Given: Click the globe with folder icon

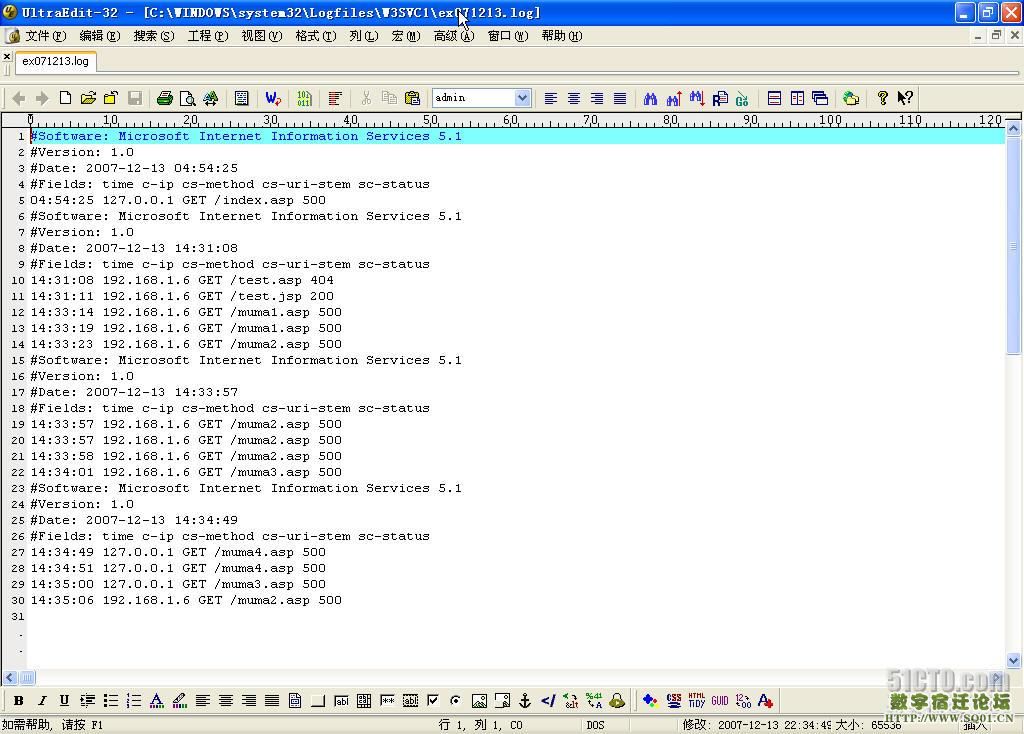Looking at the screenshot, I should 850,98.
